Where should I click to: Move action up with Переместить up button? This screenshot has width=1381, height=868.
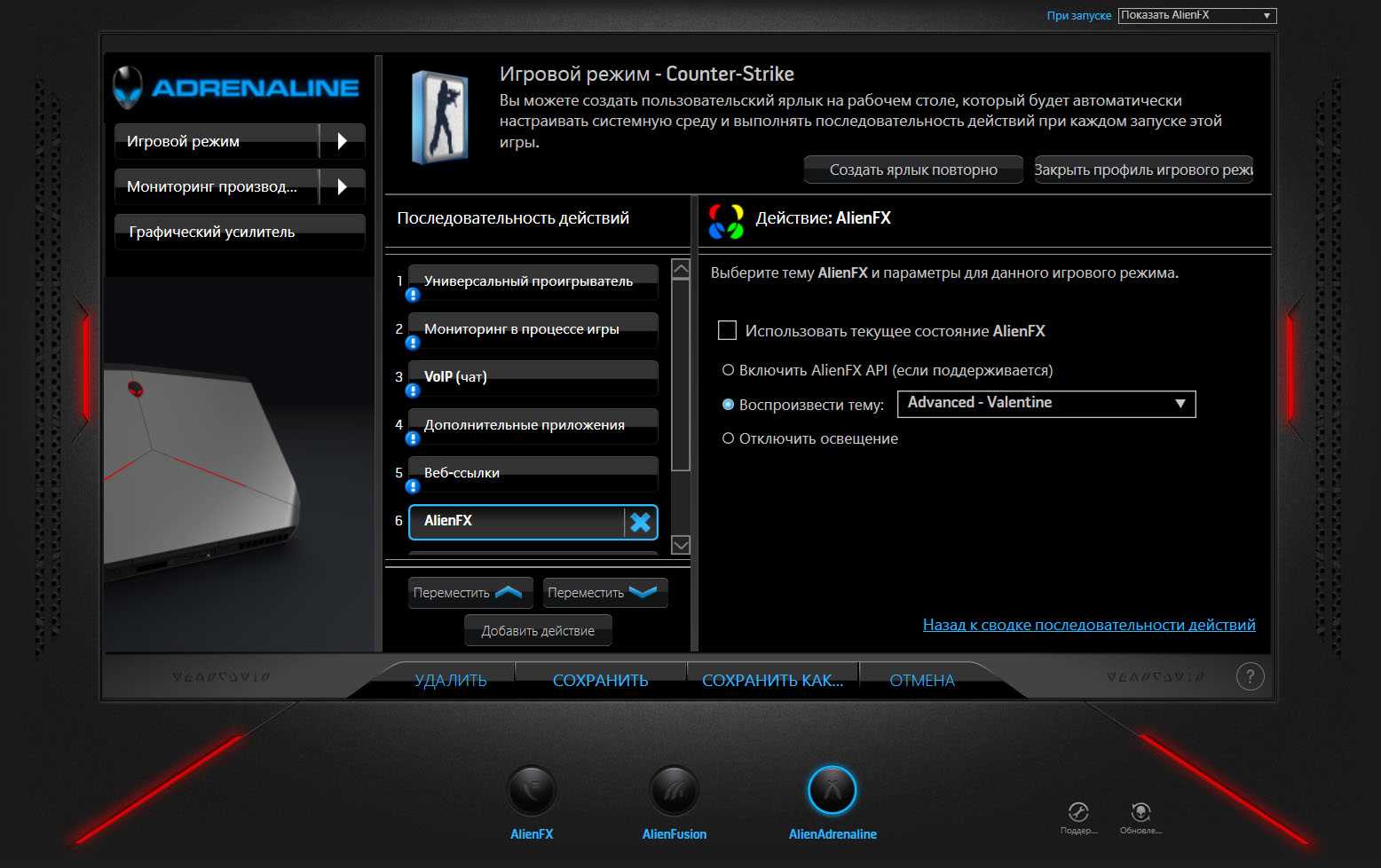click(x=470, y=593)
